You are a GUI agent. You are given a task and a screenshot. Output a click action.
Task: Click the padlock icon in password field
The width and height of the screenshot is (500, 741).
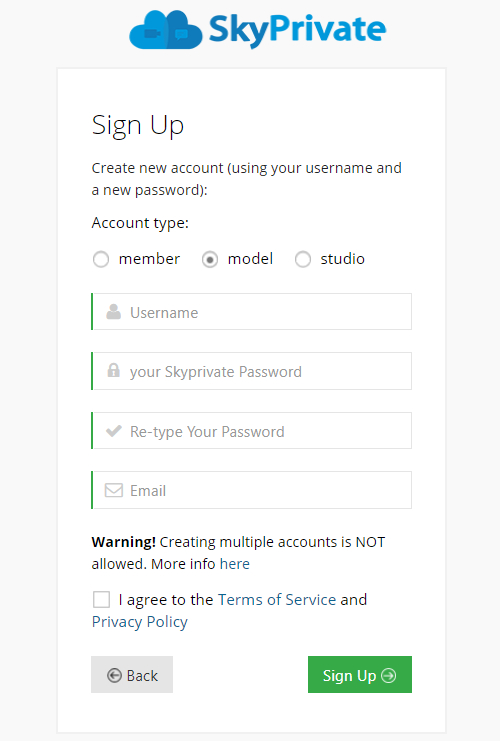coord(113,370)
